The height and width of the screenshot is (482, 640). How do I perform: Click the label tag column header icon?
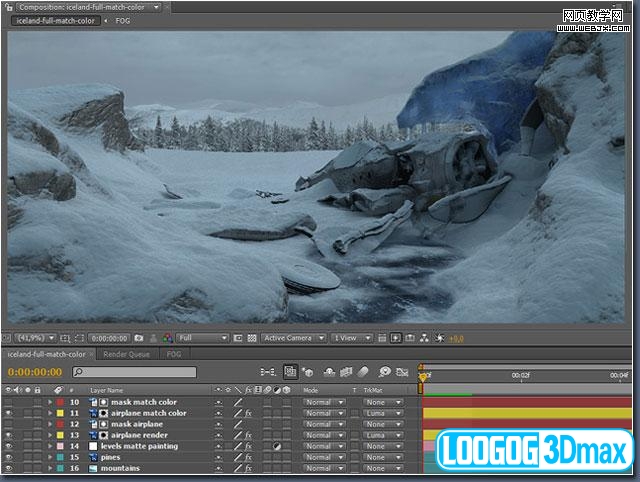point(58,390)
